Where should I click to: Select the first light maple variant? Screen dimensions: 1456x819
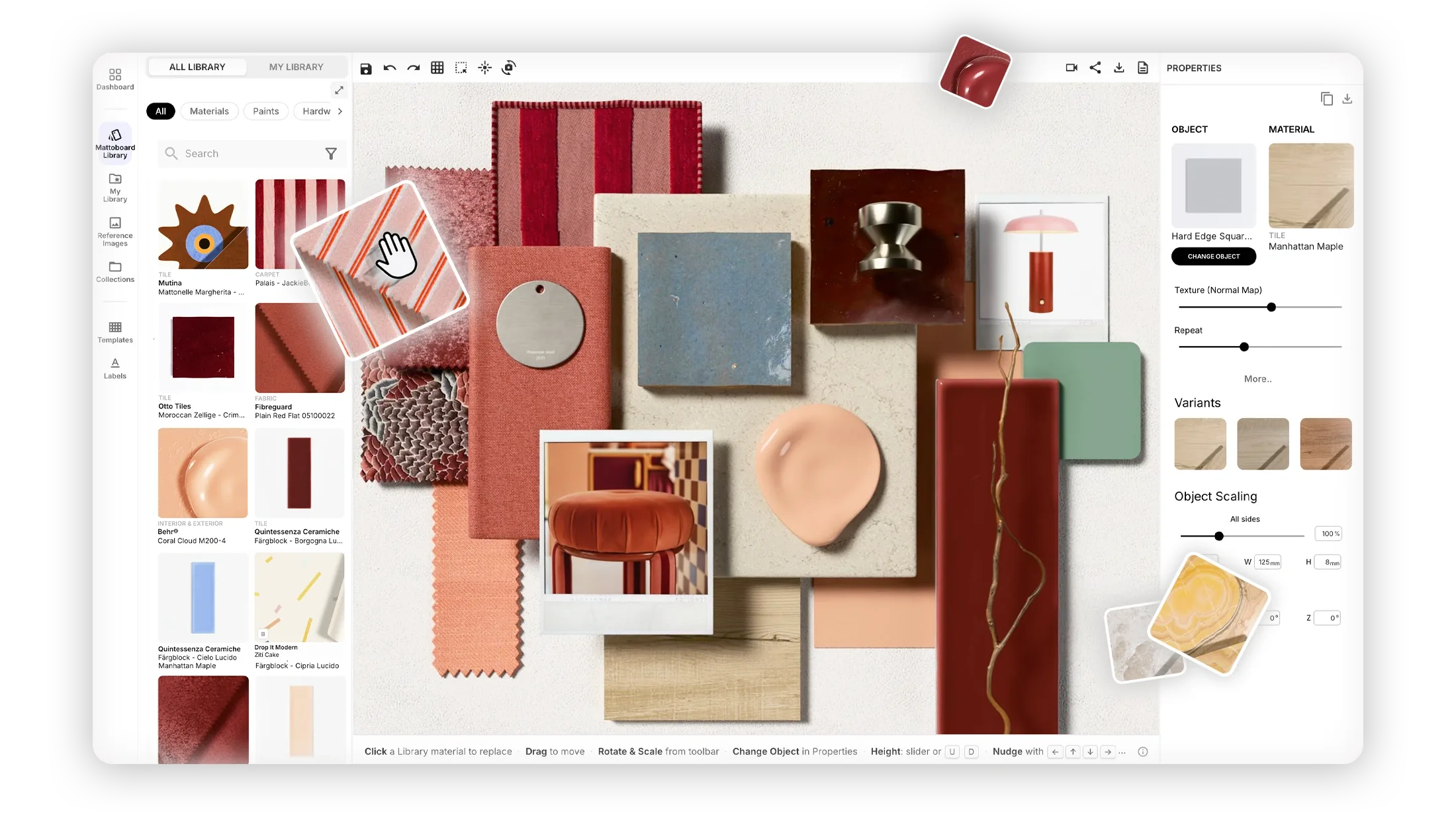pos(1201,444)
